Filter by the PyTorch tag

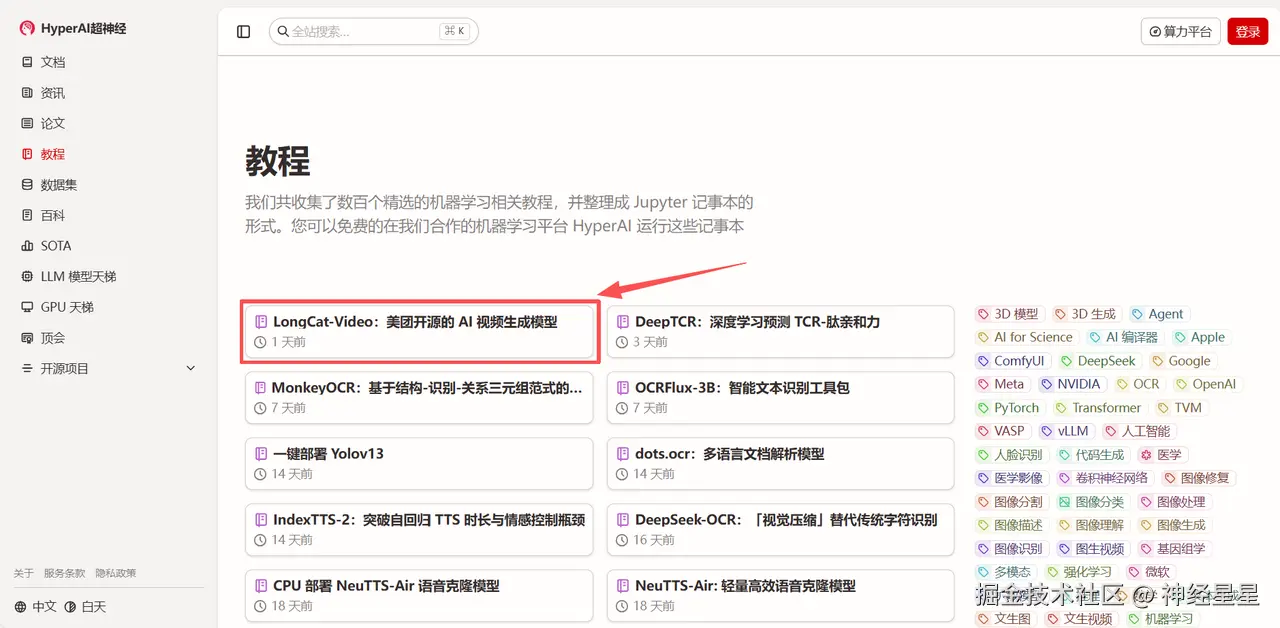point(1009,408)
